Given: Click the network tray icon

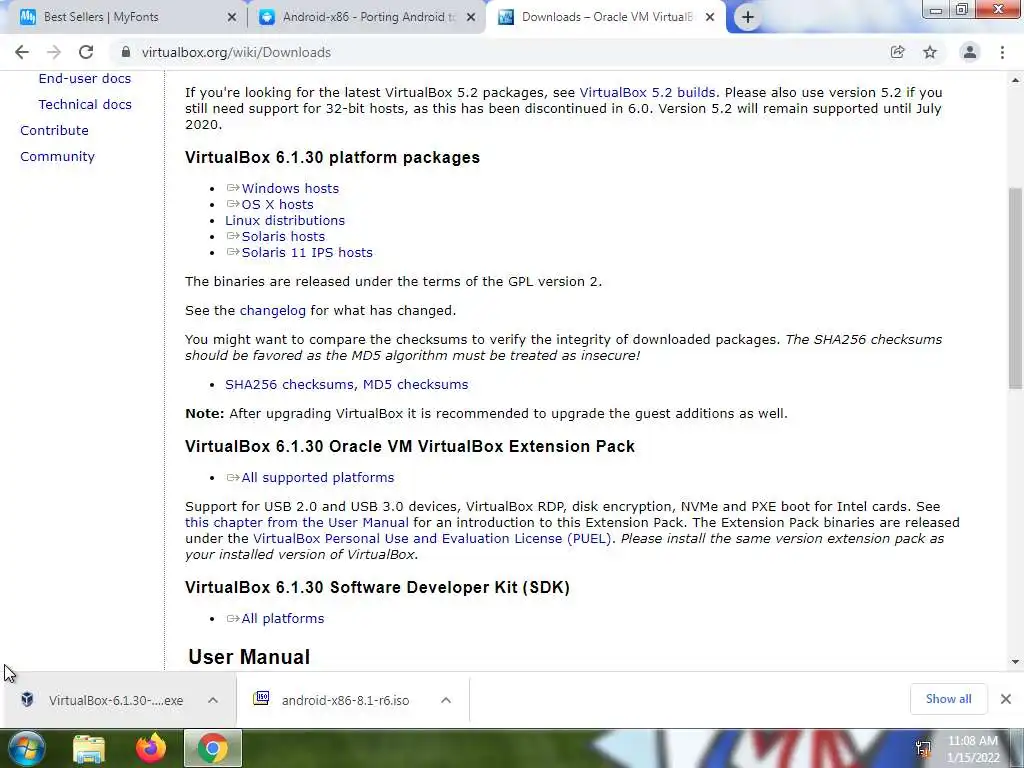Looking at the screenshot, I should 923,748.
